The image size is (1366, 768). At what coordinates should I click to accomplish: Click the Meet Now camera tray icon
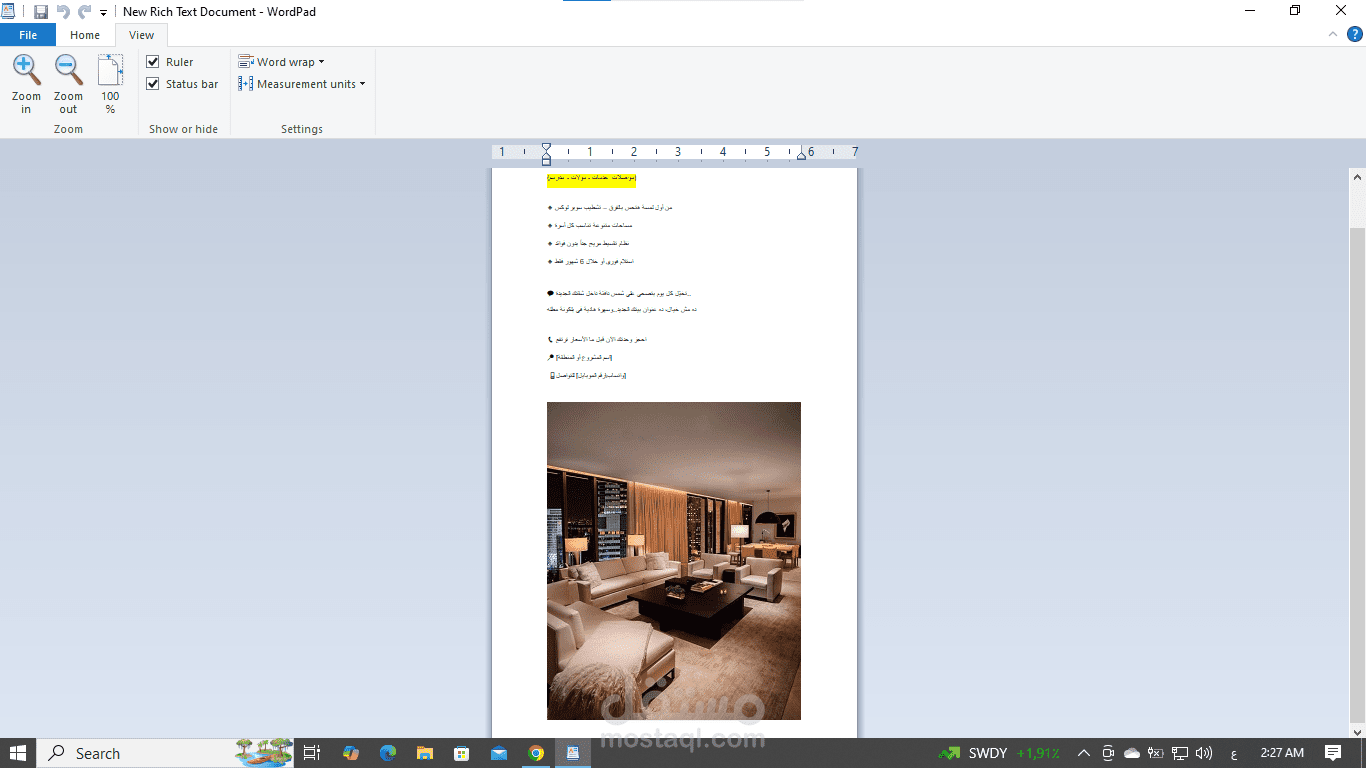tap(1107, 753)
